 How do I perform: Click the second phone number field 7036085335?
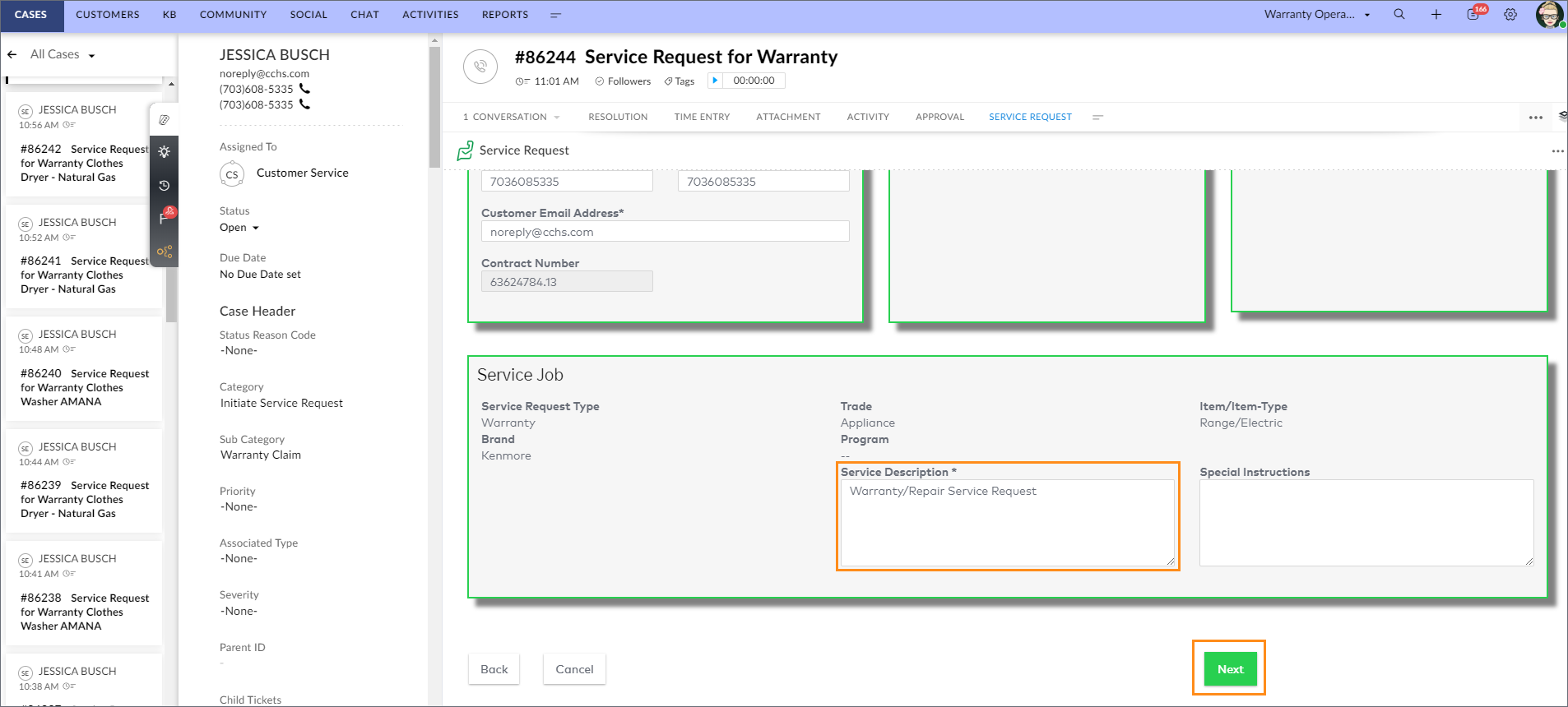(763, 181)
